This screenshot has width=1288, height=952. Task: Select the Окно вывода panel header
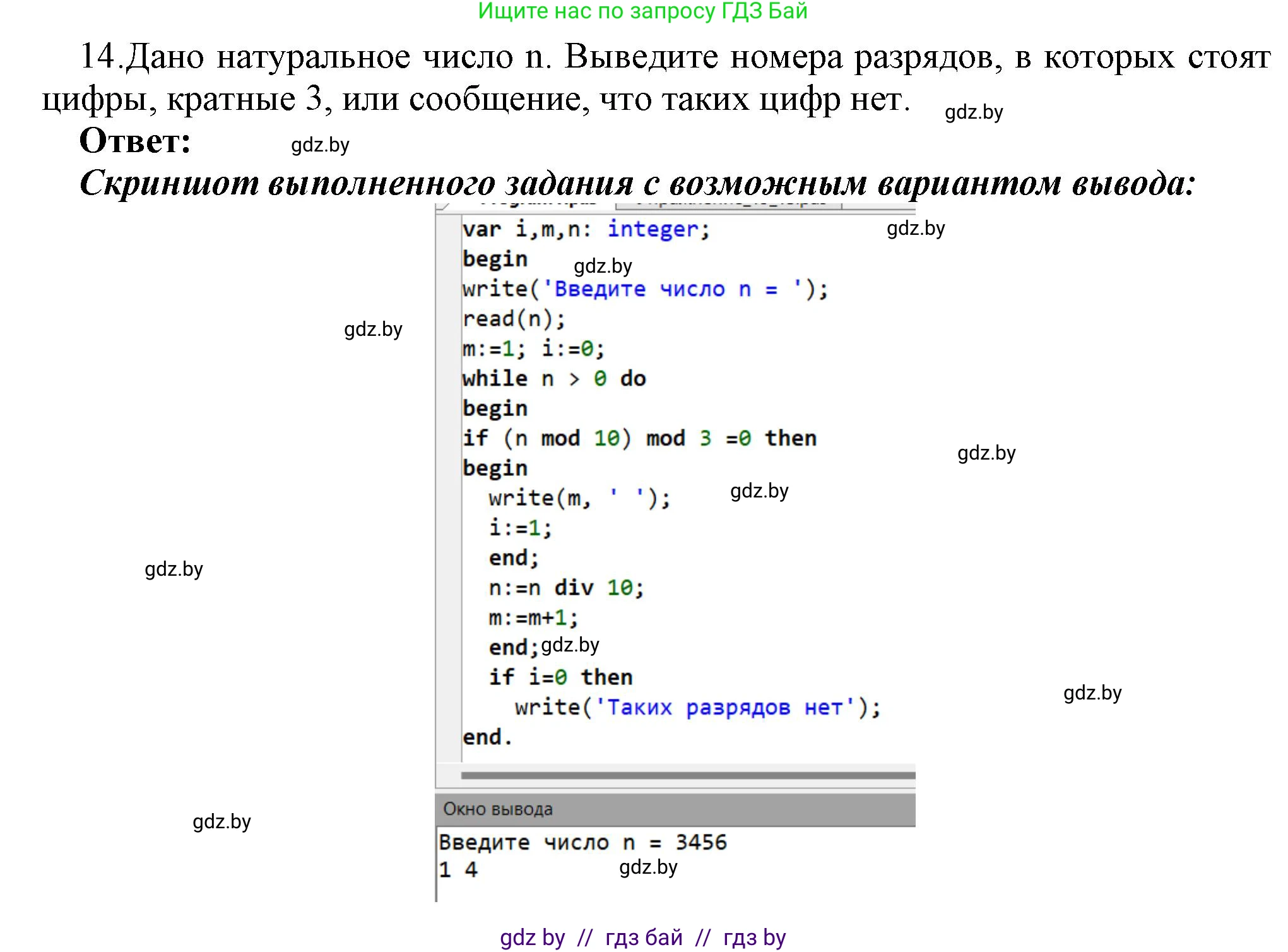499,810
